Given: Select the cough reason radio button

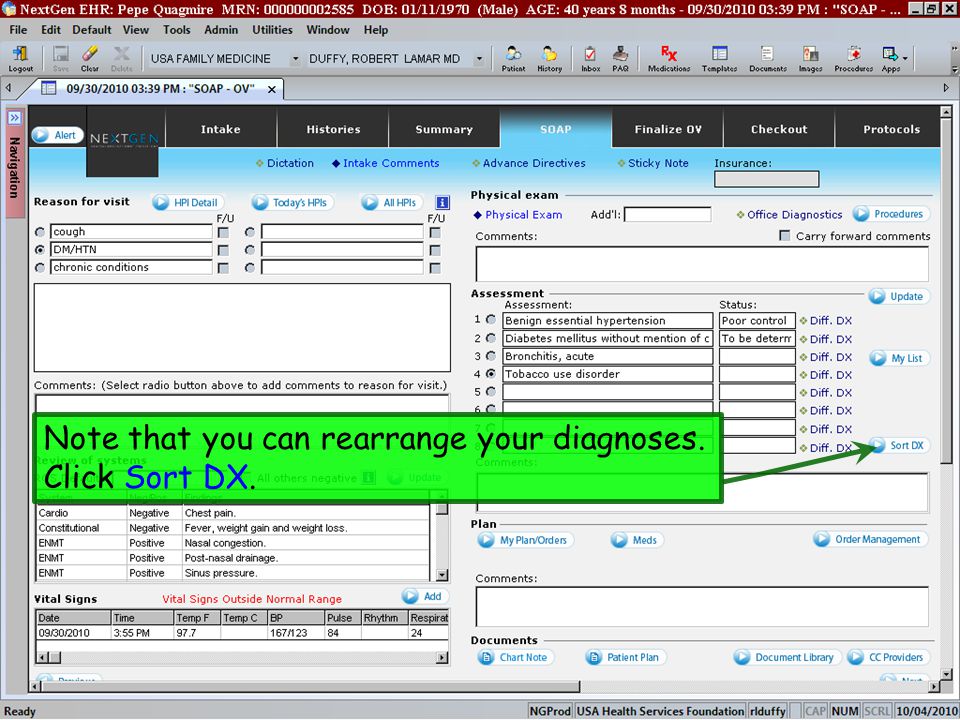Looking at the screenshot, I should point(40,232).
